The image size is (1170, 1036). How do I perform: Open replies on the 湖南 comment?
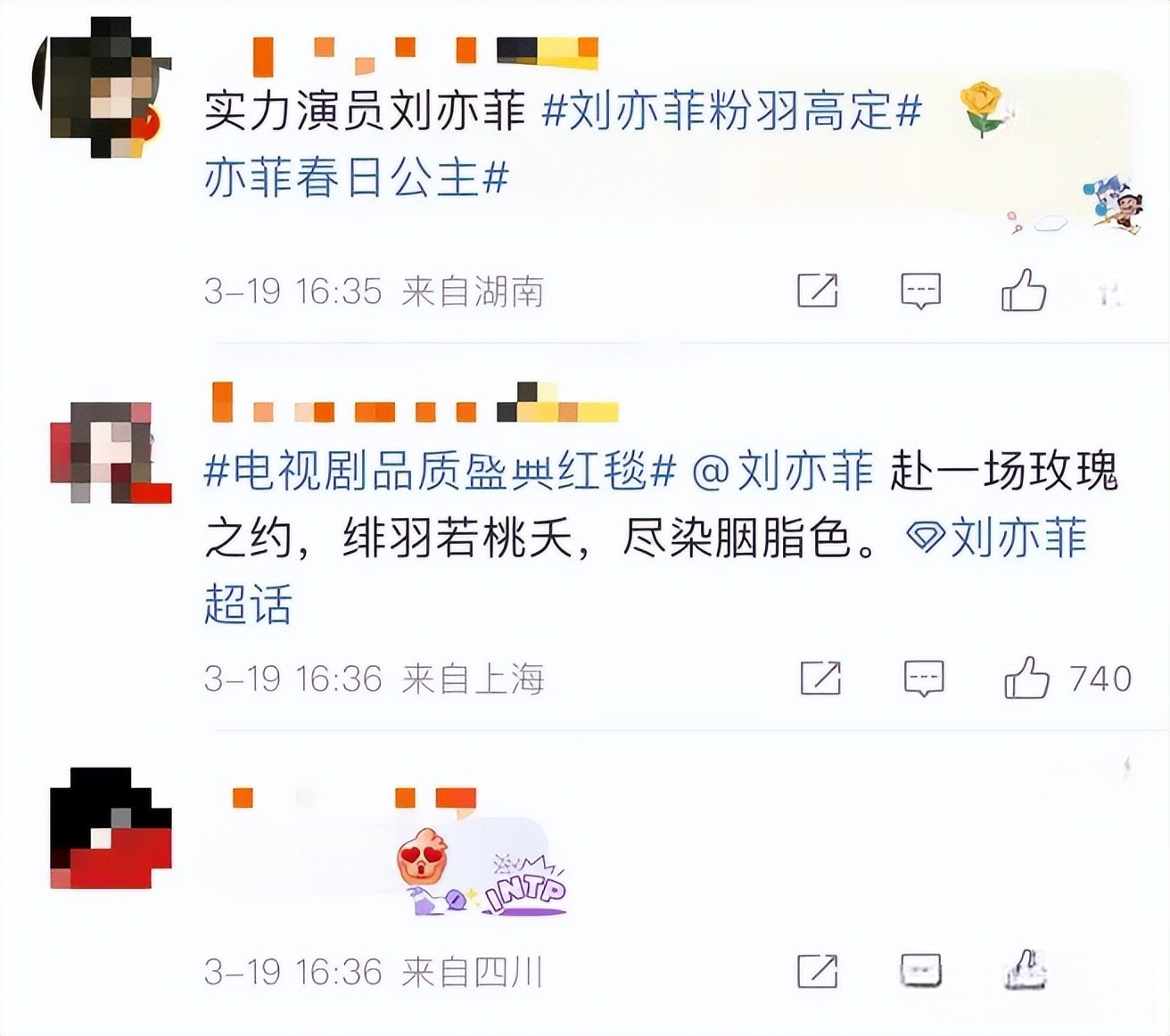pyautogui.click(x=920, y=291)
